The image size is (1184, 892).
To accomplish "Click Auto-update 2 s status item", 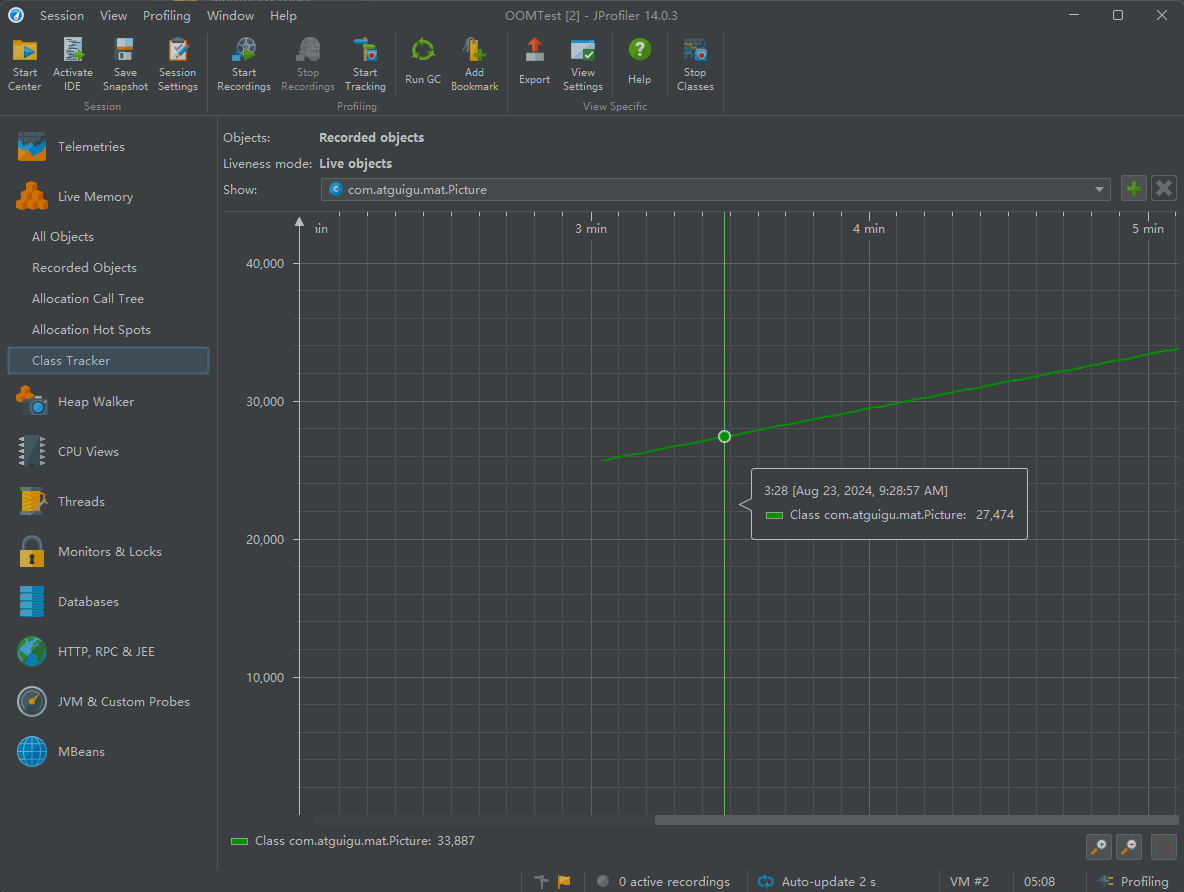I will (817, 881).
